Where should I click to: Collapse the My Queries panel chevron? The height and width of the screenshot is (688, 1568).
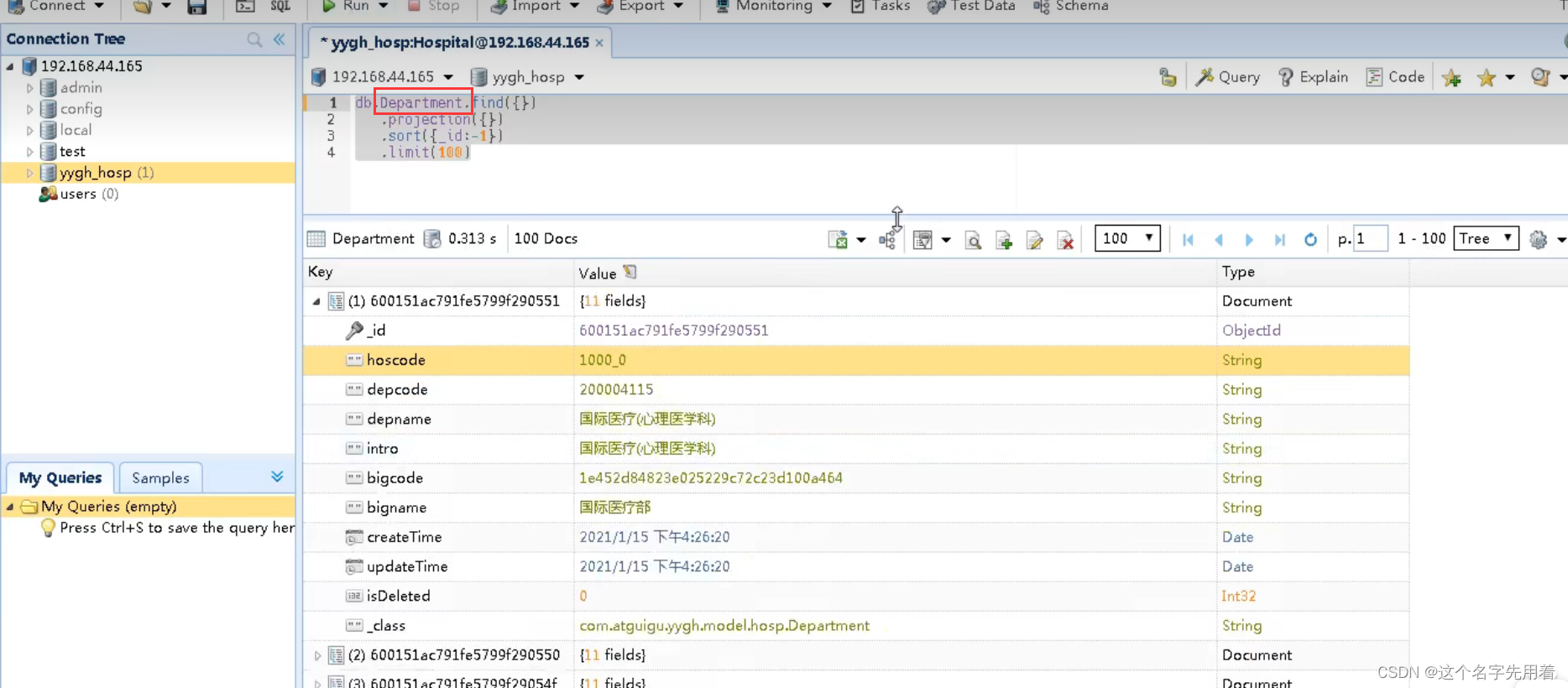tap(277, 477)
